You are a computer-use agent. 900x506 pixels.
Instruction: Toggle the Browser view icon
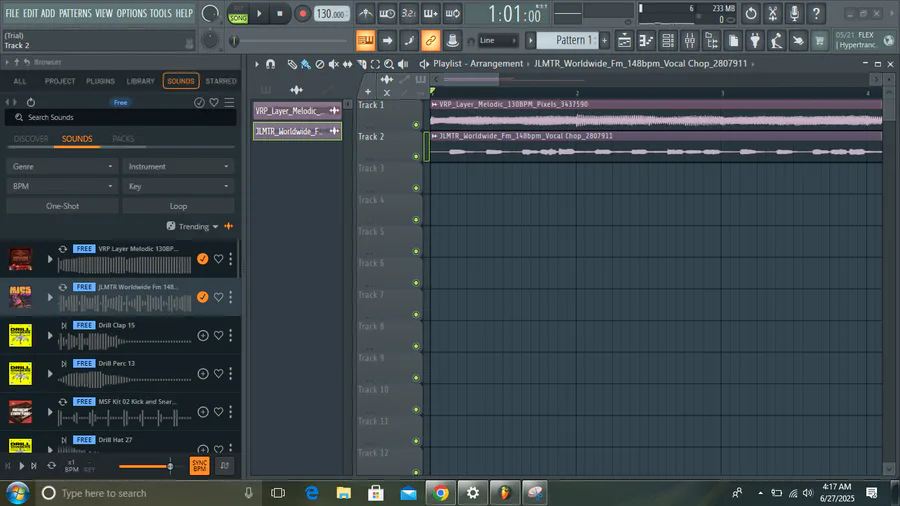(712, 40)
